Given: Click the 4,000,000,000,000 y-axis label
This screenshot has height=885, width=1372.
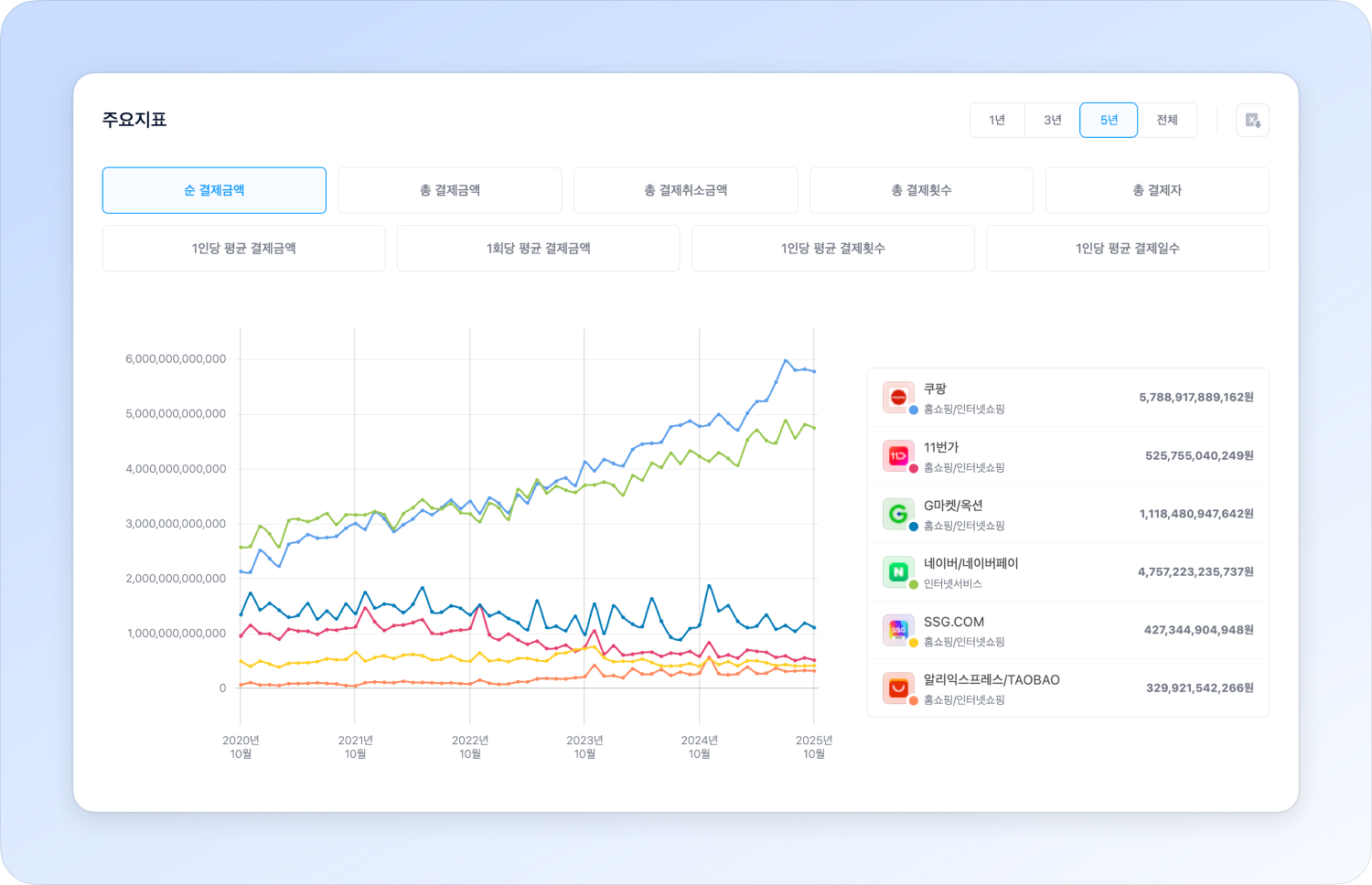Looking at the screenshot, I should [x=176, y=469].
